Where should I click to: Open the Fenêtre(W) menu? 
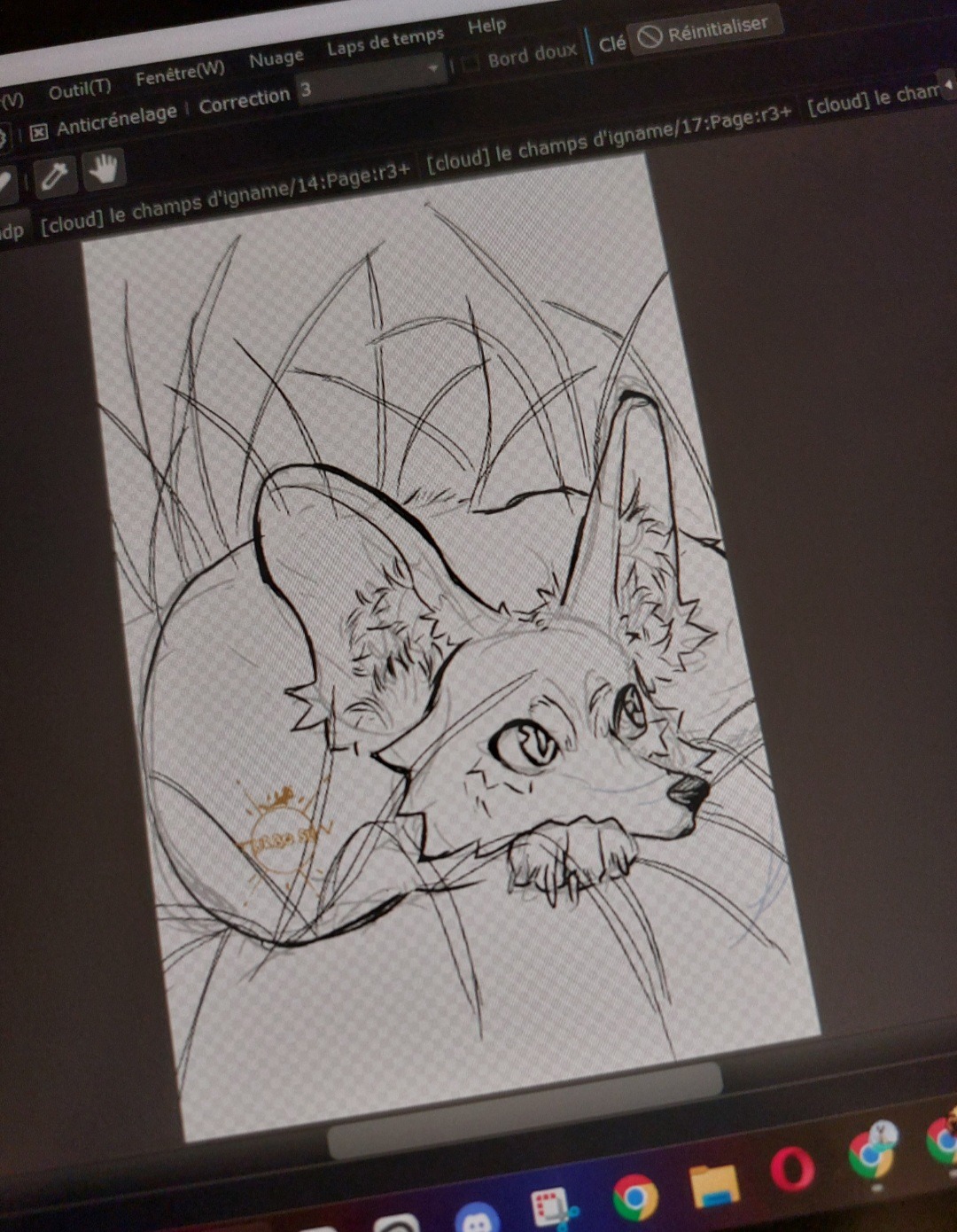(180, 74)
